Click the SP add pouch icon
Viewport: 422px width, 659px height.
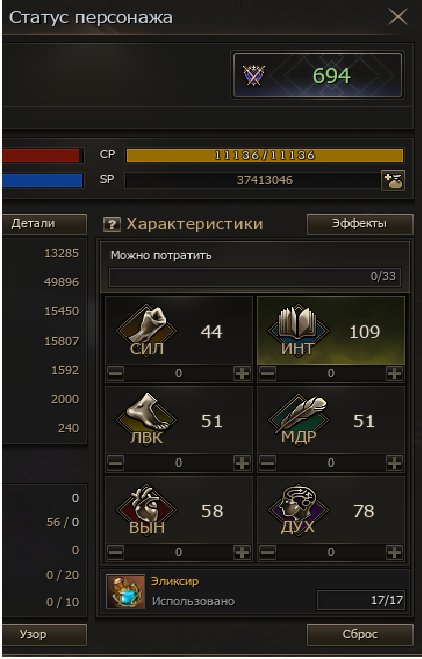[393, 181]
